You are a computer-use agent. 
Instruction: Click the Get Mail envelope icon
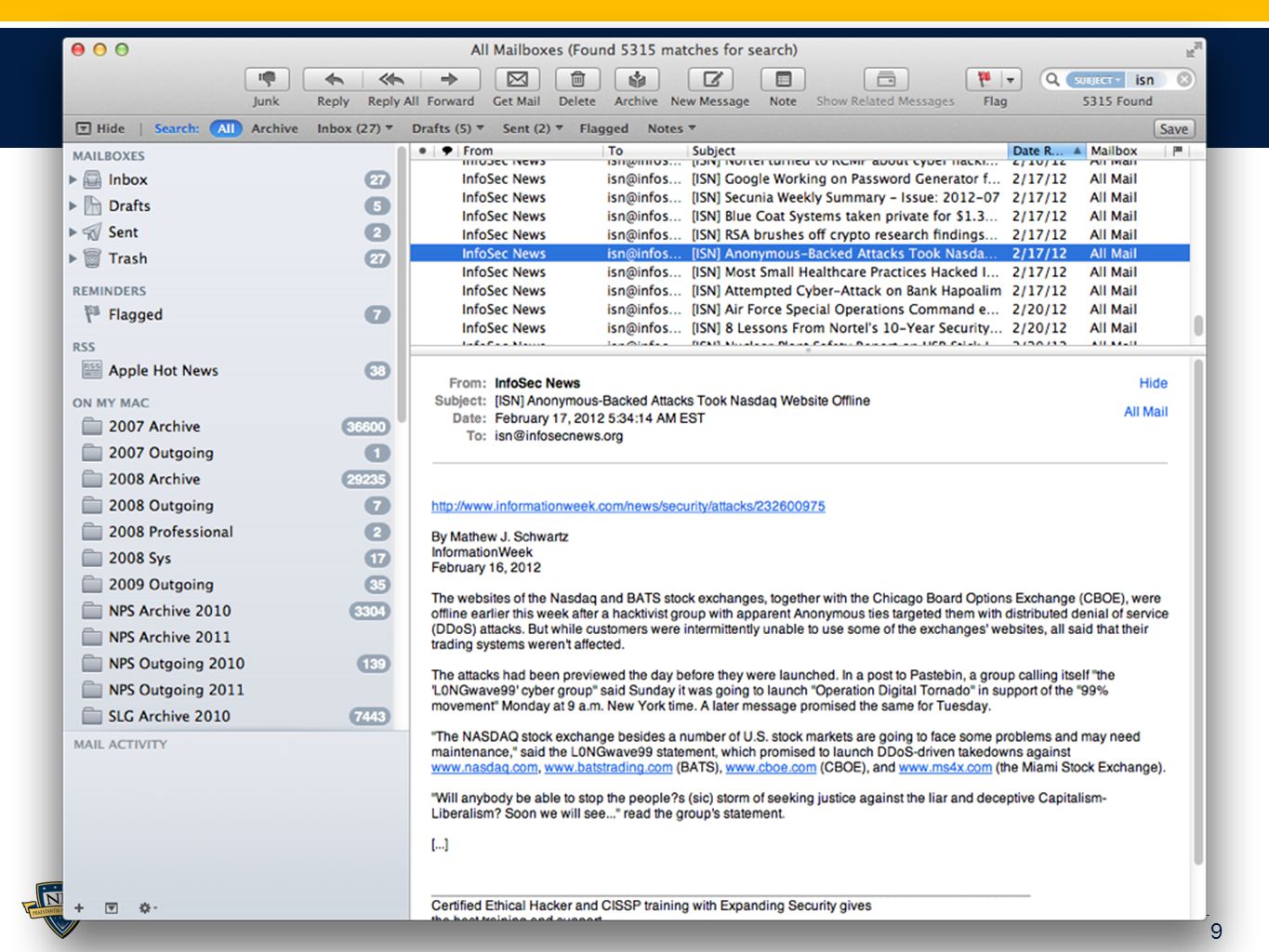pos(517,80)
